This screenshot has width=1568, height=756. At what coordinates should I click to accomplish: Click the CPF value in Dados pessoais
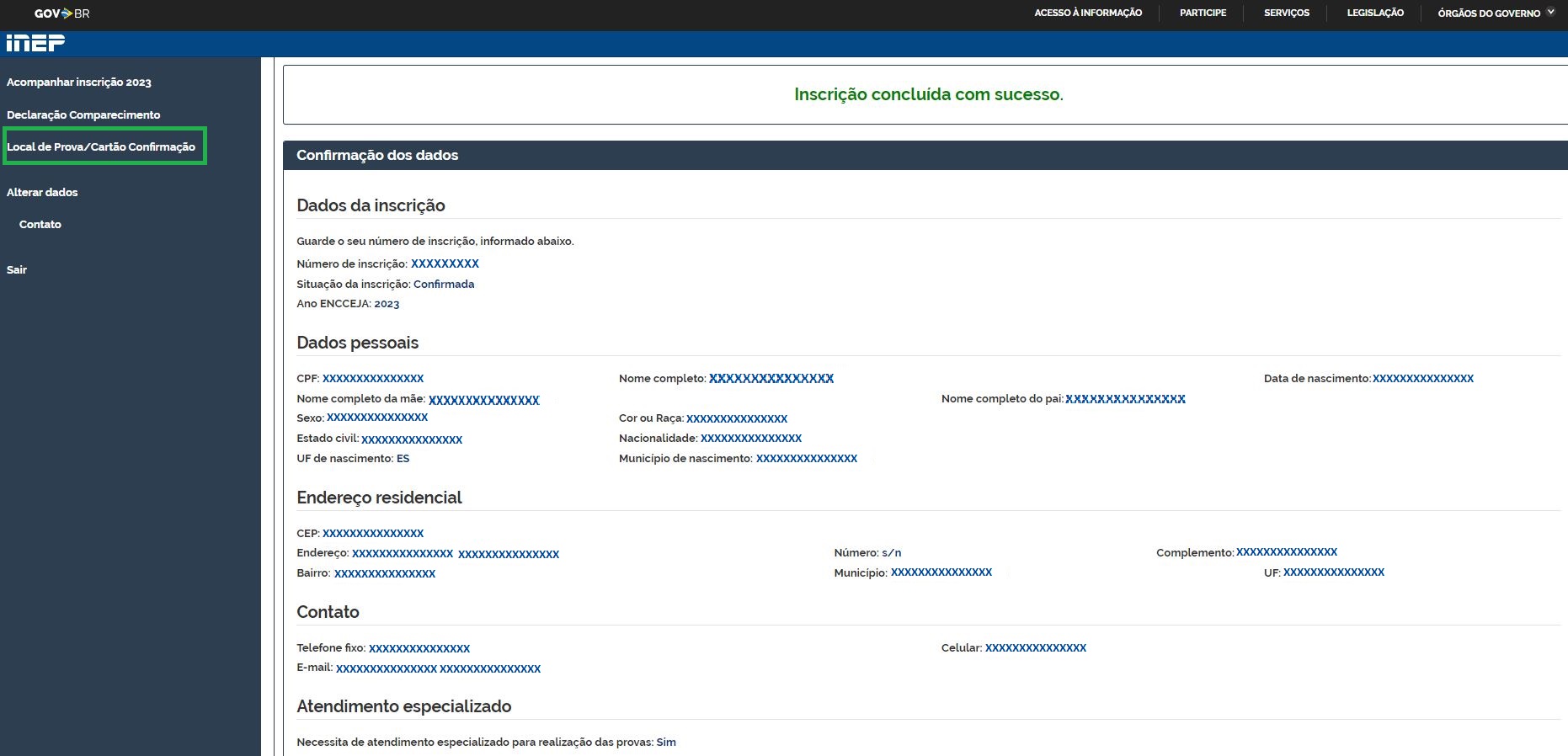click(x=373, y=379)
